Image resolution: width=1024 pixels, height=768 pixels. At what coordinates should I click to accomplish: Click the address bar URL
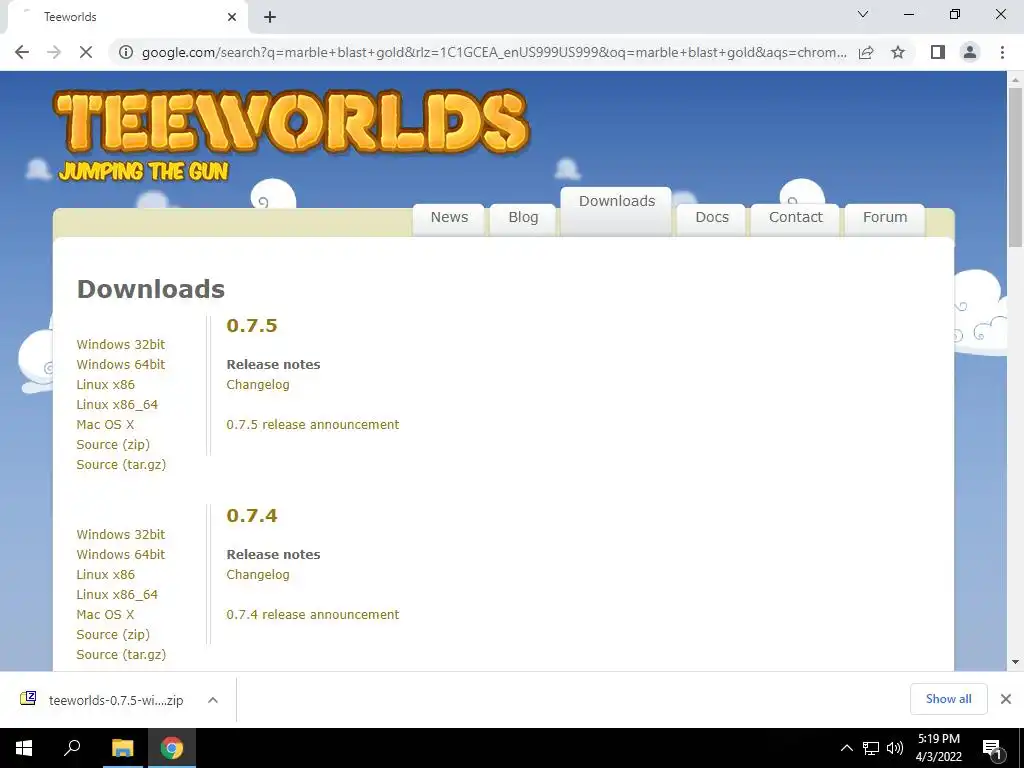(494, 52)
